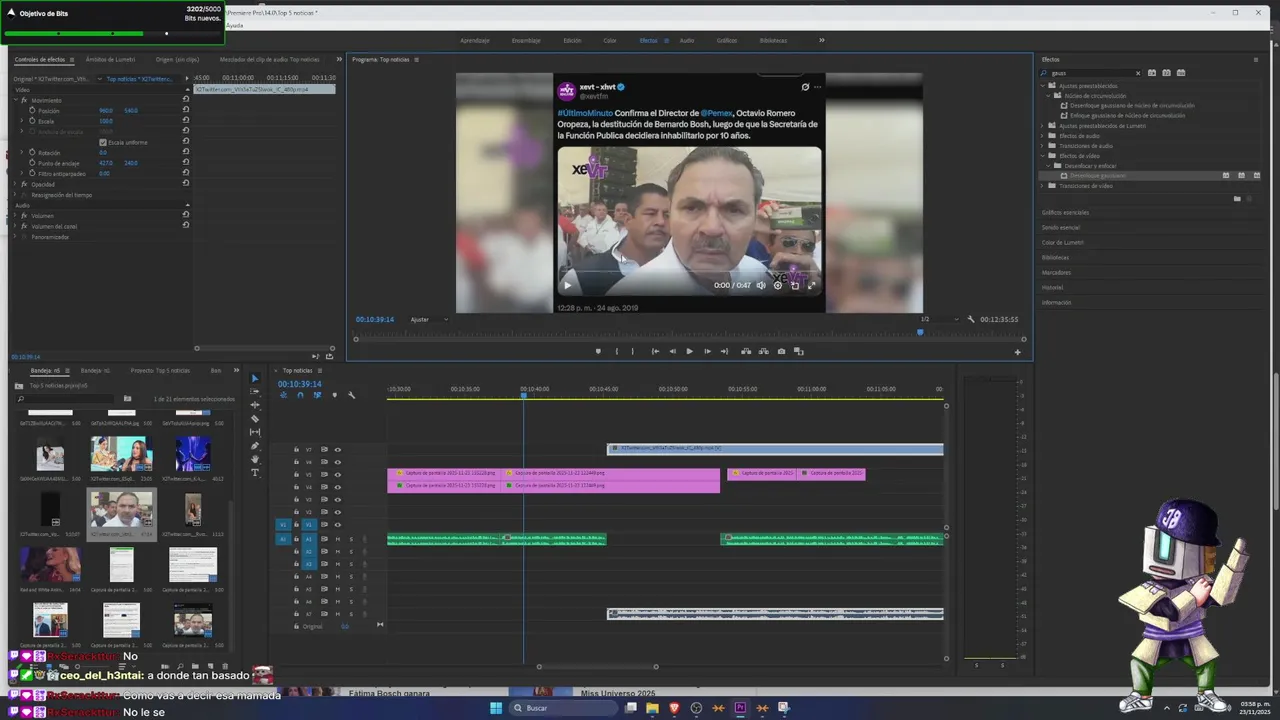Open Color de Lumetri panel
The height and width of the screenshot is (720, 1280).
1062,242
